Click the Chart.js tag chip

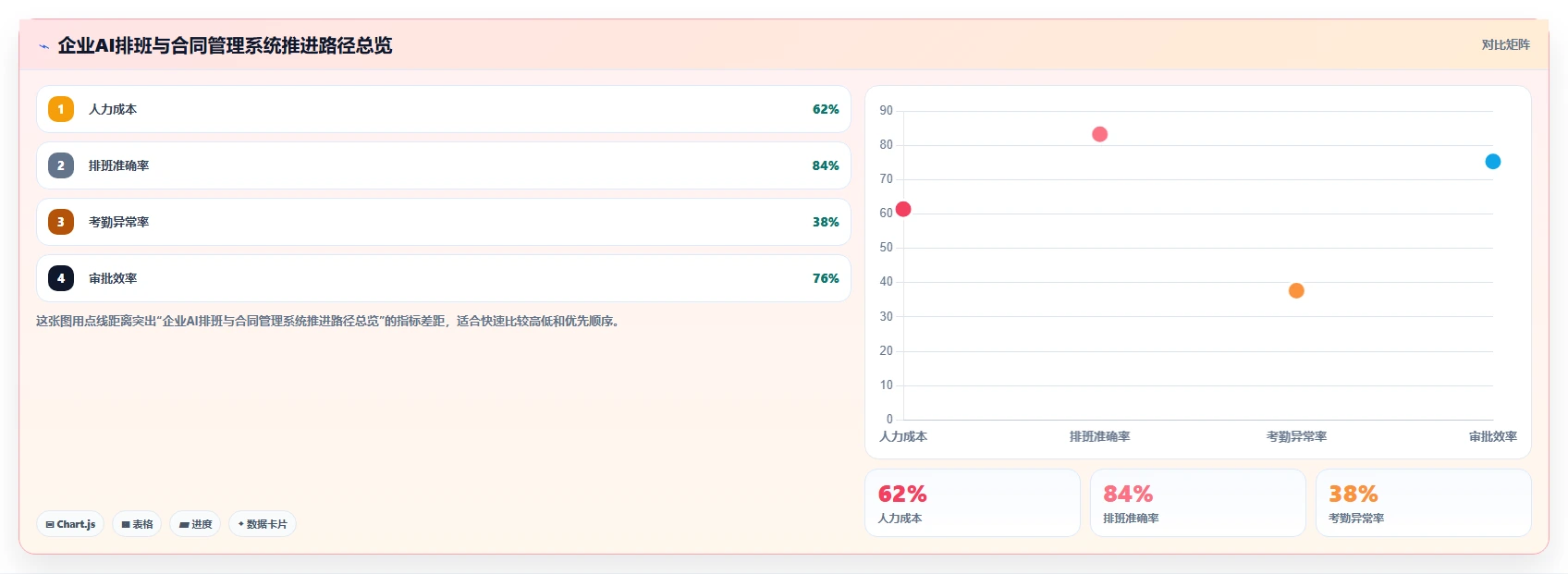click(70, 524)
